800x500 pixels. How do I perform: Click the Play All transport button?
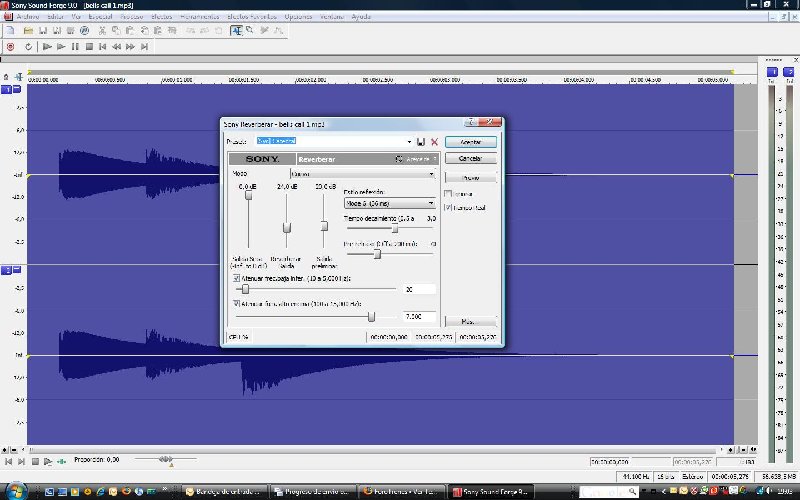(x=47, y=47)
